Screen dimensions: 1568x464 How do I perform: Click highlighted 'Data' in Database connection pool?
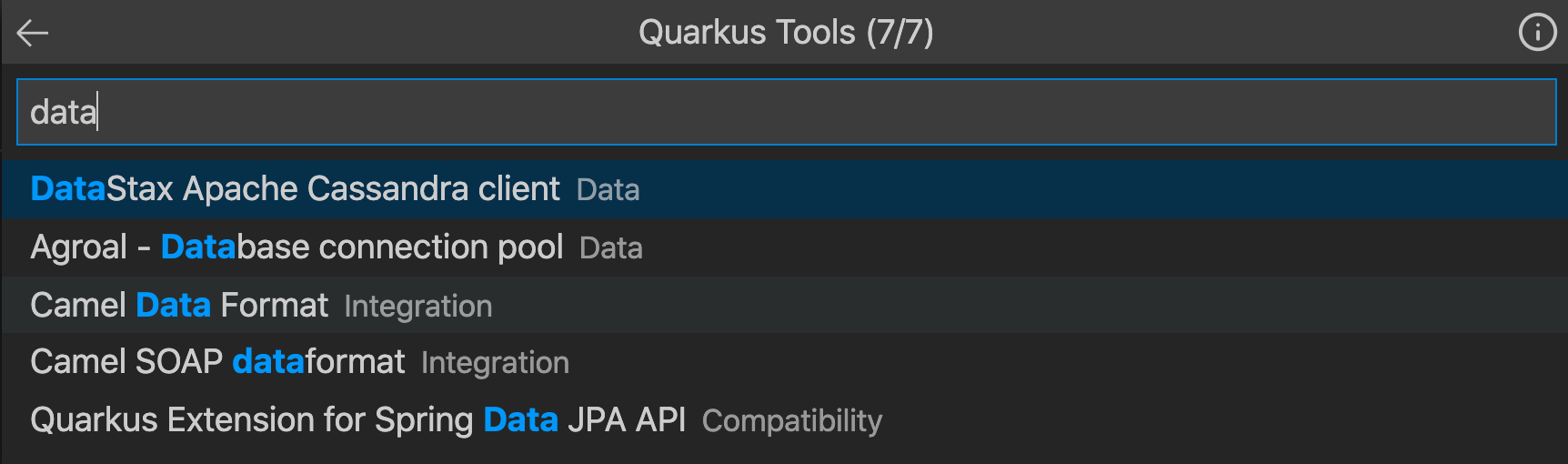coord(198,247)
